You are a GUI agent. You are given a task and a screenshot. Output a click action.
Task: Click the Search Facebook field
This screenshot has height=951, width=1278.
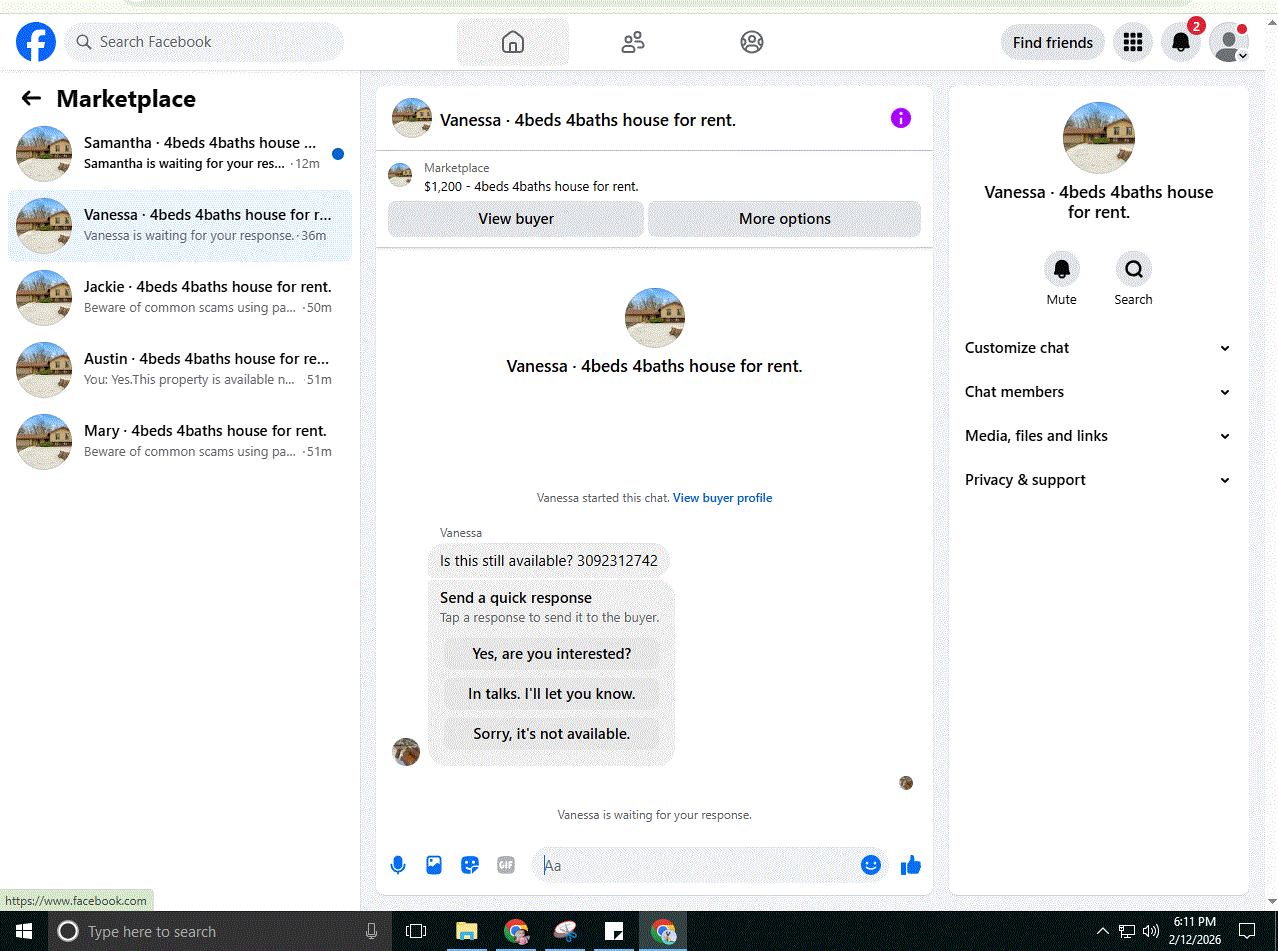point(204,42)
